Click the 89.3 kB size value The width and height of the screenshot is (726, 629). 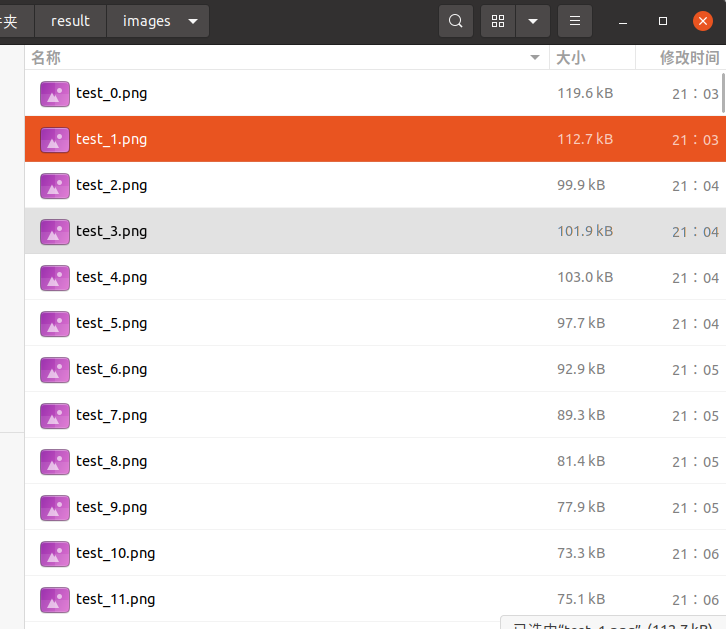[x=581, y=415]
